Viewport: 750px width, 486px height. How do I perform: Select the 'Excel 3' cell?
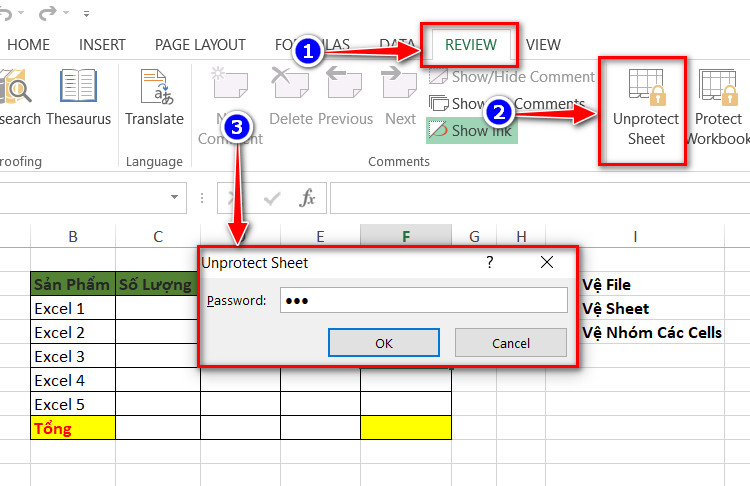[73, 356]
